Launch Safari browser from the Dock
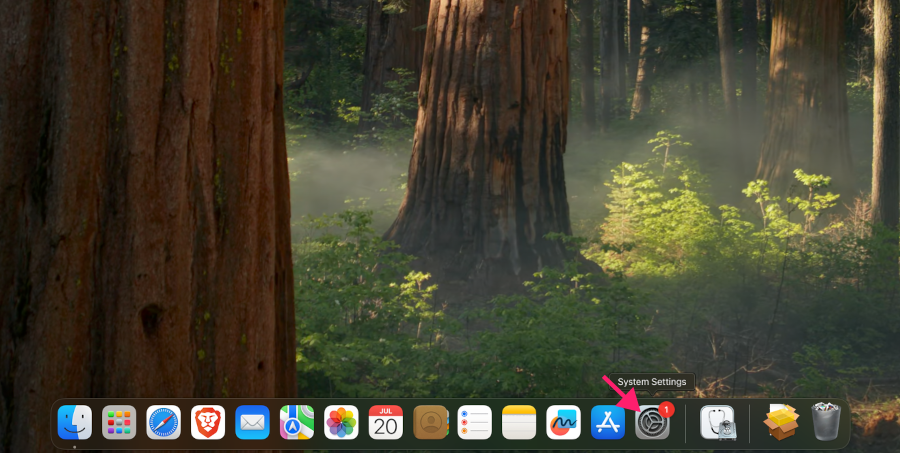The image size is (900, 453). pyautogui.click(x=164, y=422)
